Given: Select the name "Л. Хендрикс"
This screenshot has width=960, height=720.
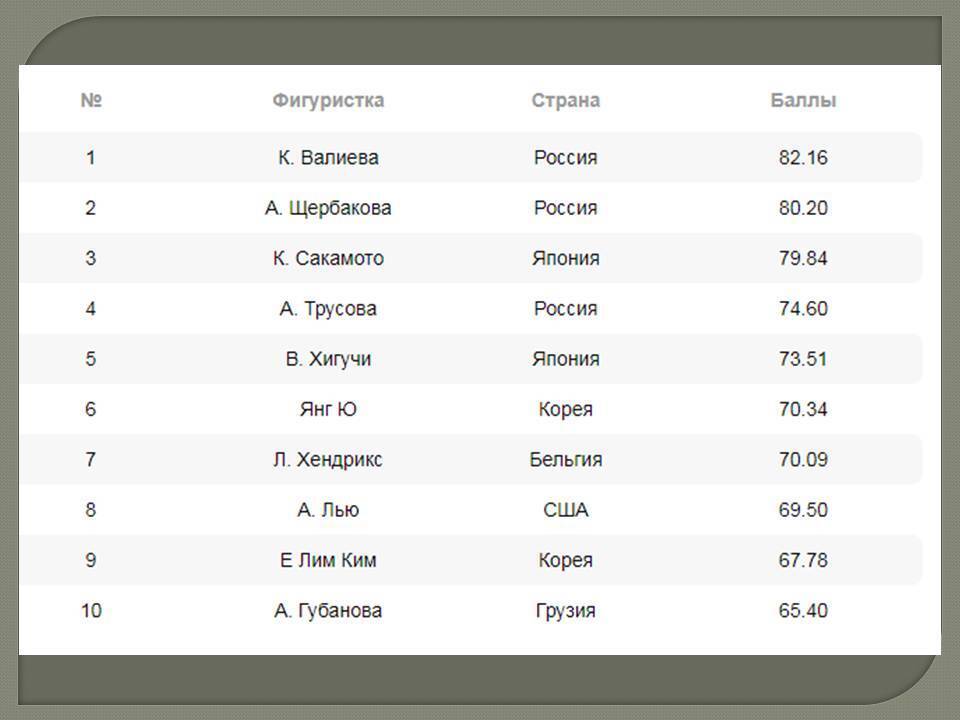Looking at the screenshot, I should (328, 460).
